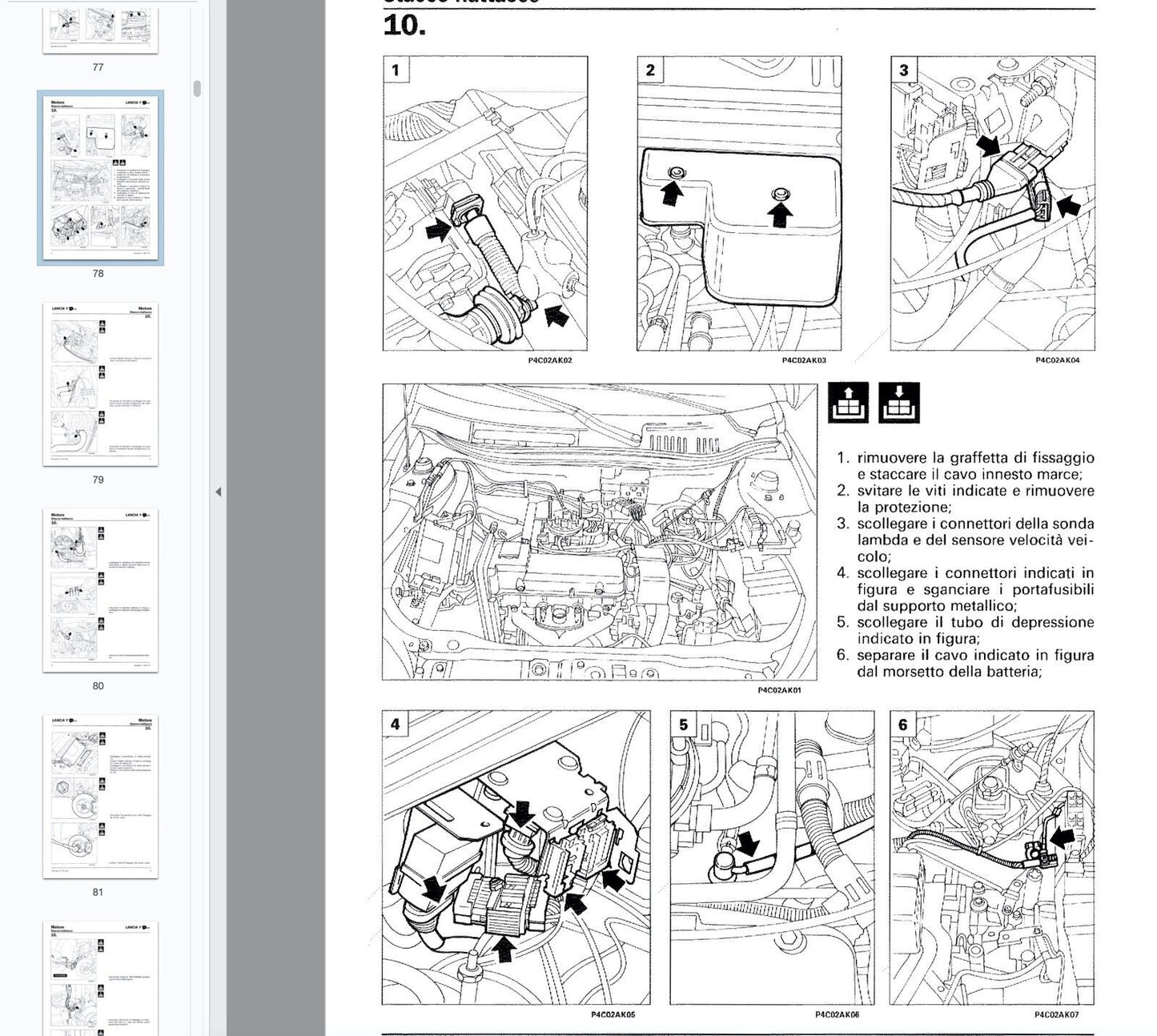The height and width of the screenshot is (1036, 1157).
Task: Click the thumbnail panel scrollbar handle
Action: 197,89
